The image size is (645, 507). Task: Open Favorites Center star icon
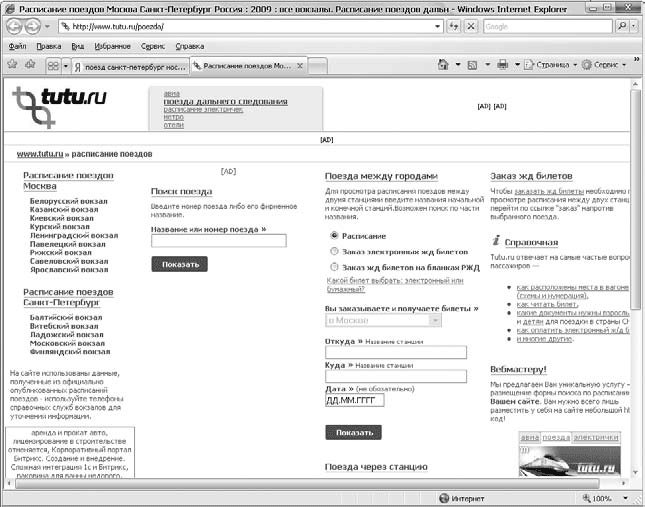tap(12, 65)
